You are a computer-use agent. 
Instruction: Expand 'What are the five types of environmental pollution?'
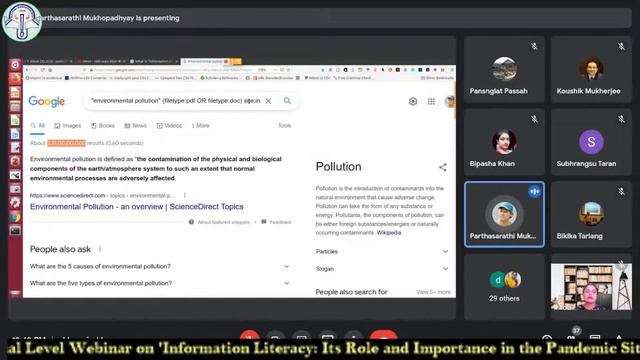point(160,283)
